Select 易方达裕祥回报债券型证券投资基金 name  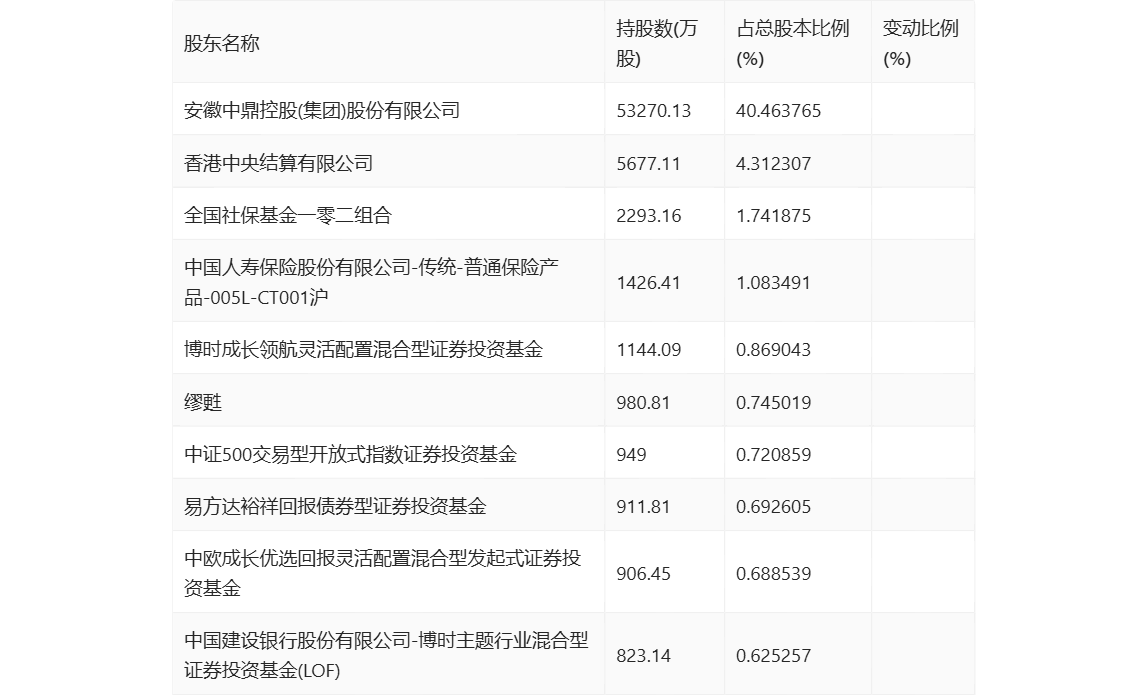point(335,506)
